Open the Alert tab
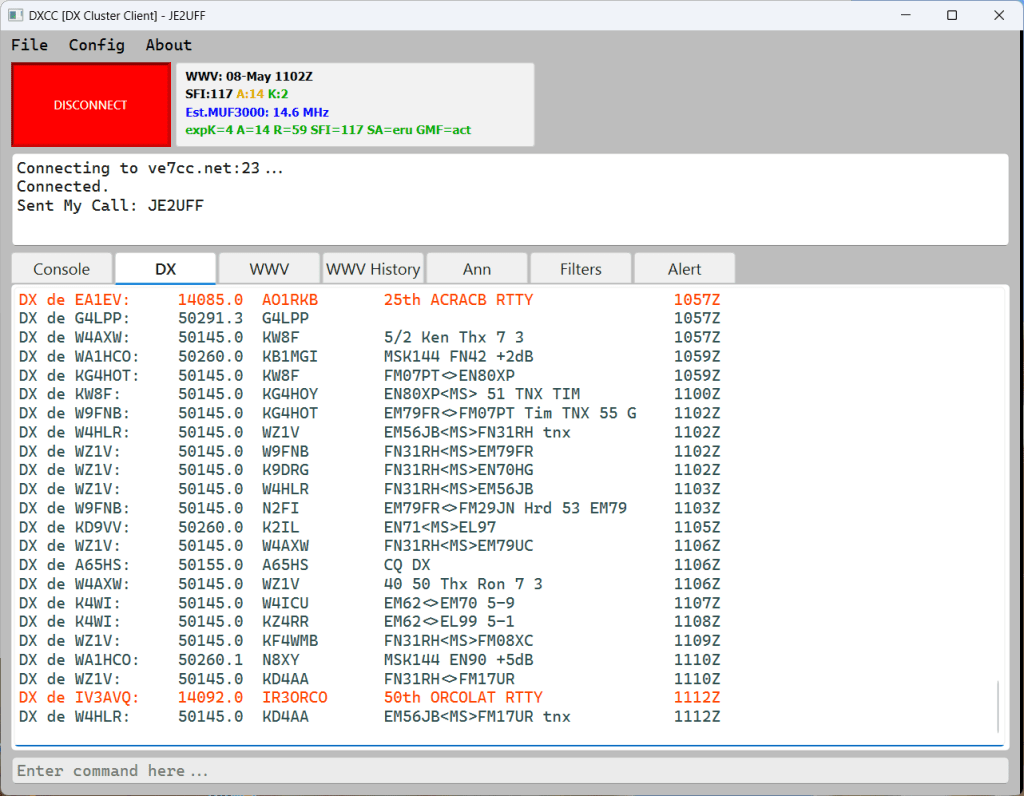The width and height of the screenshot is (1024, 796). coord(684,269)
